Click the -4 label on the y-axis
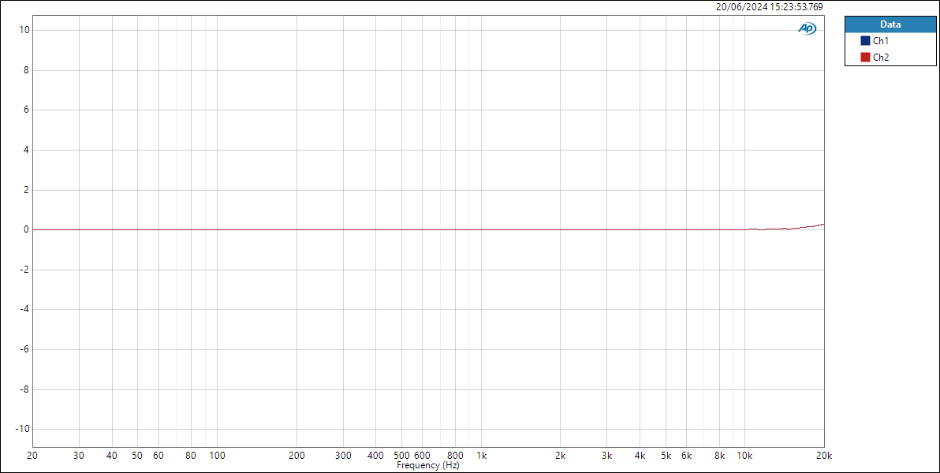Viewport: 940px width, 473px height. pos(22,310)
